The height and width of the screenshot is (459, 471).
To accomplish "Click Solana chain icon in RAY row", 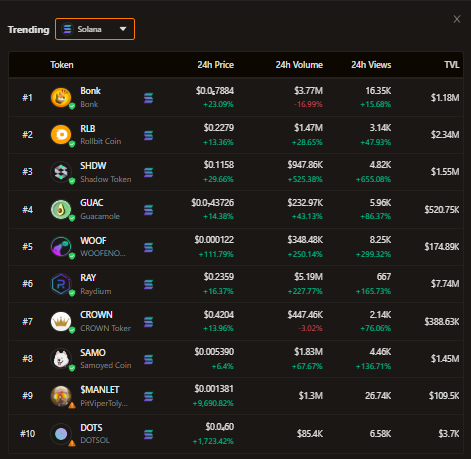I will (x=148, y=284).
